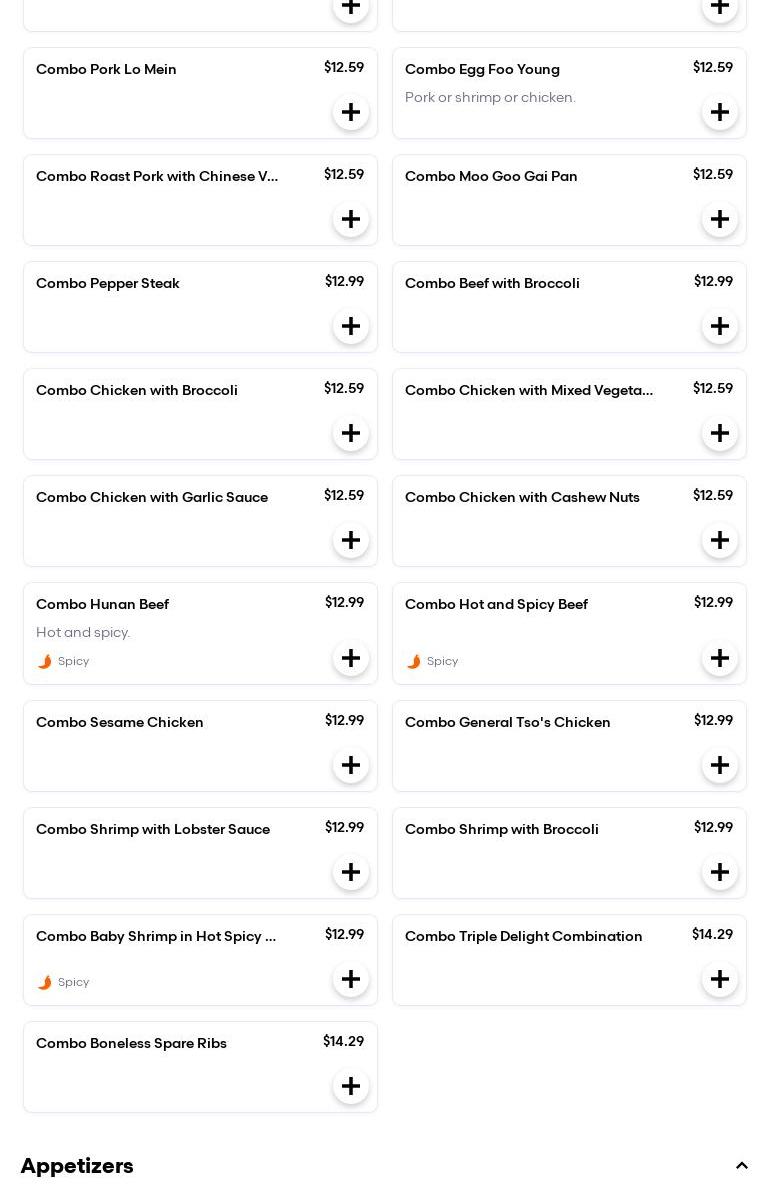Screen dimensions: 770x1190
Task: Add Combo Pepper Steak with plus icon
Action: [351, 326]
